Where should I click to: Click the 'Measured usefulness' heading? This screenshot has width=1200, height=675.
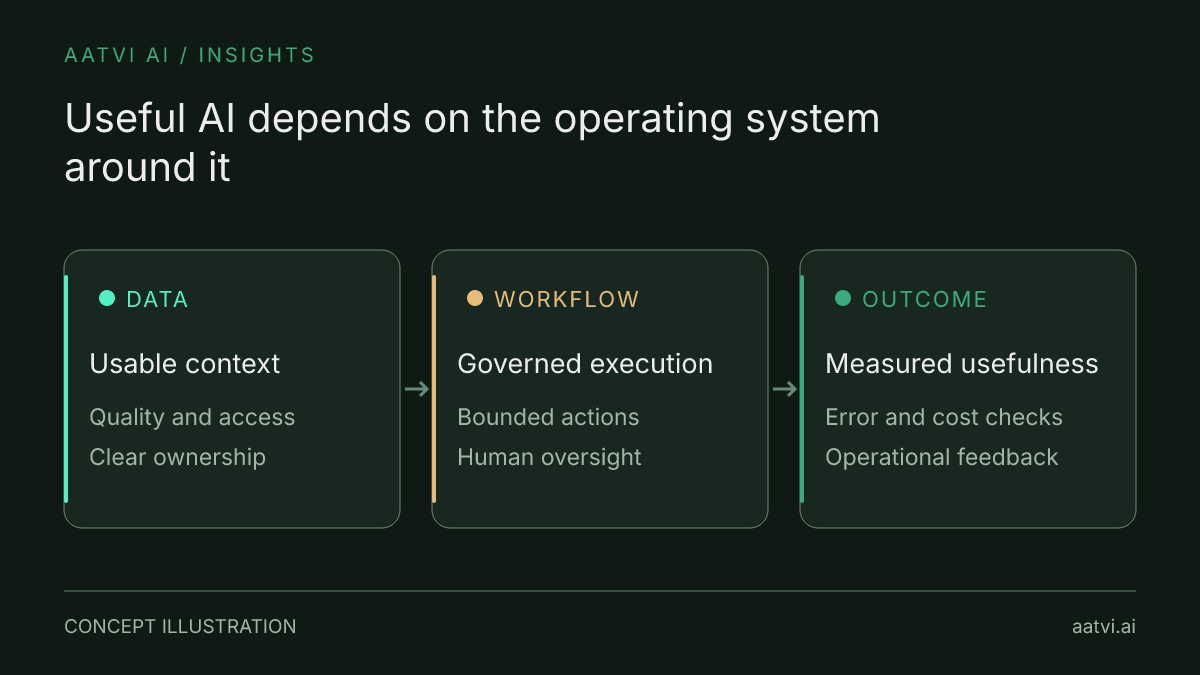(962, 363)
